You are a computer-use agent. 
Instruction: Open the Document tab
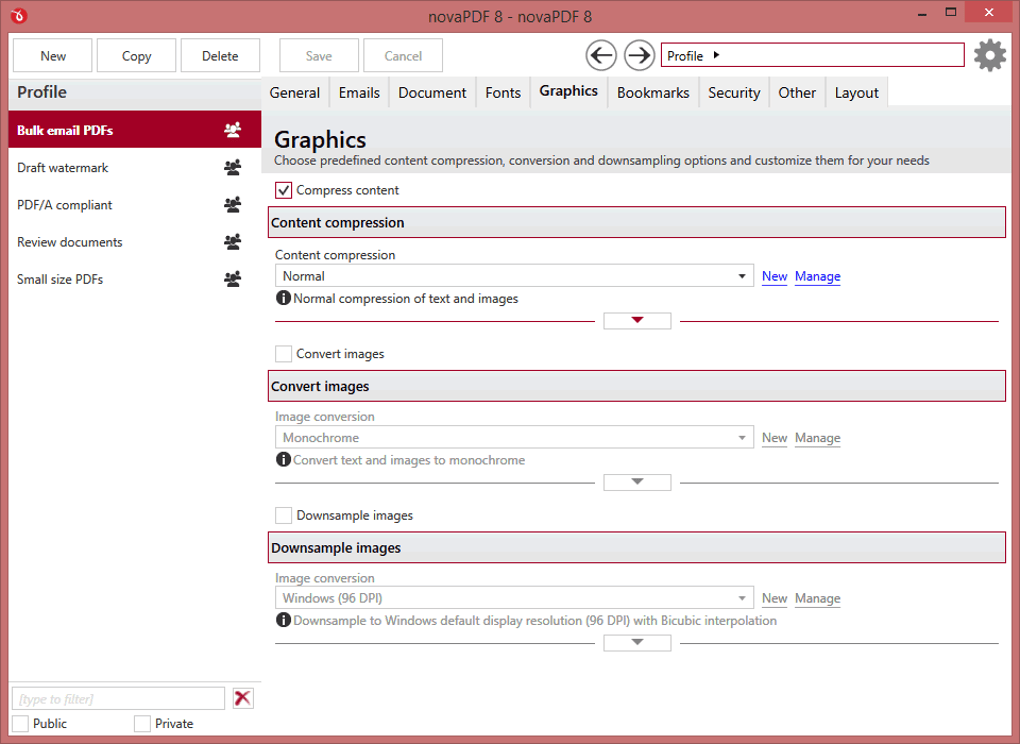433,93
